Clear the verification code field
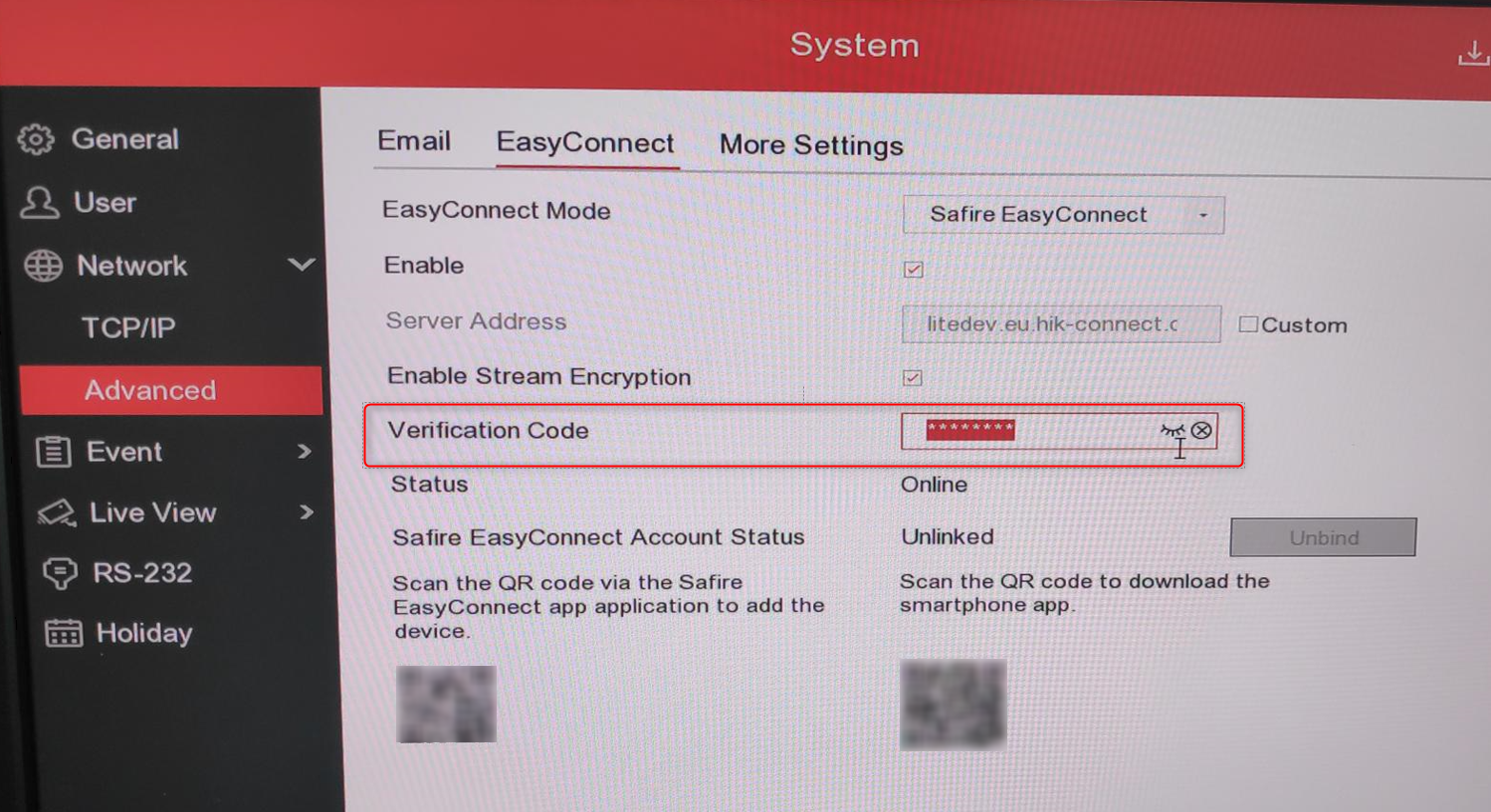 pyautogui.click(x=1201, y=431)
